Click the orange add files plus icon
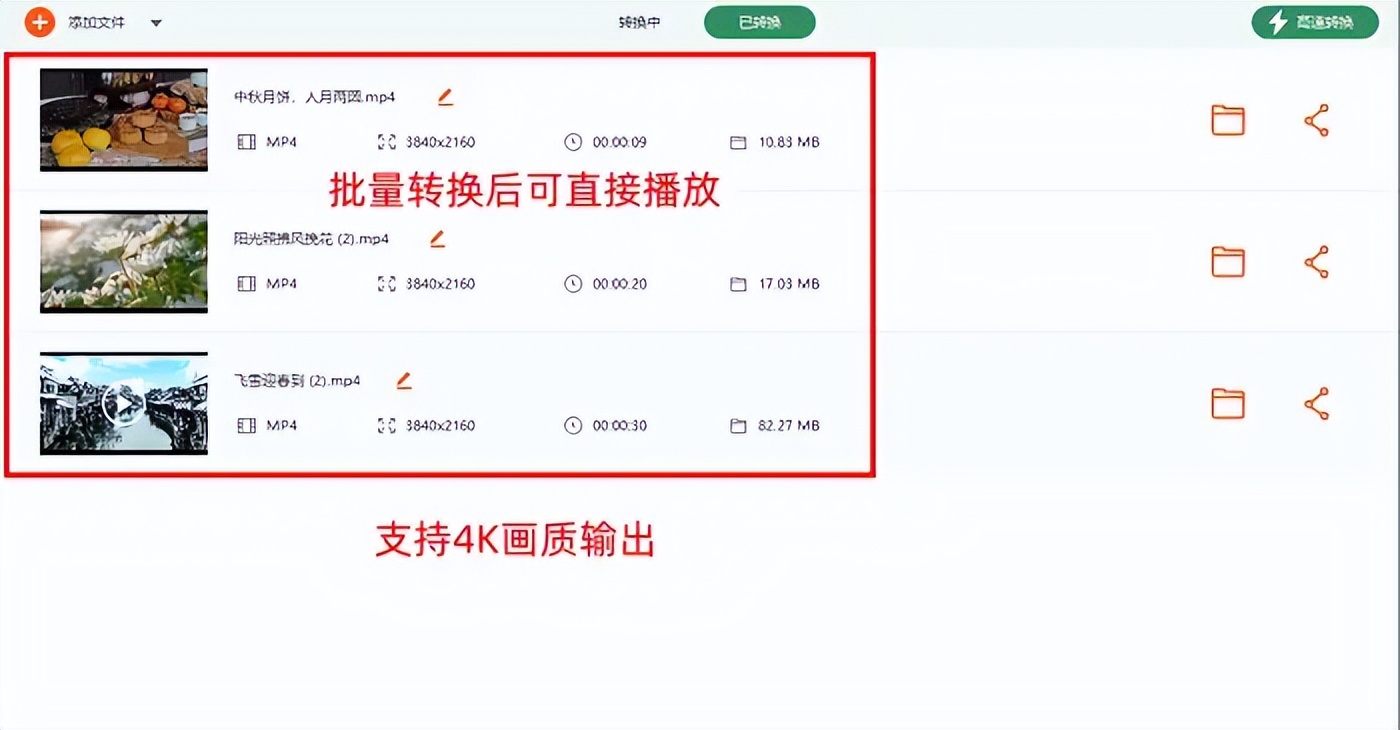 [x=40, y=21]
